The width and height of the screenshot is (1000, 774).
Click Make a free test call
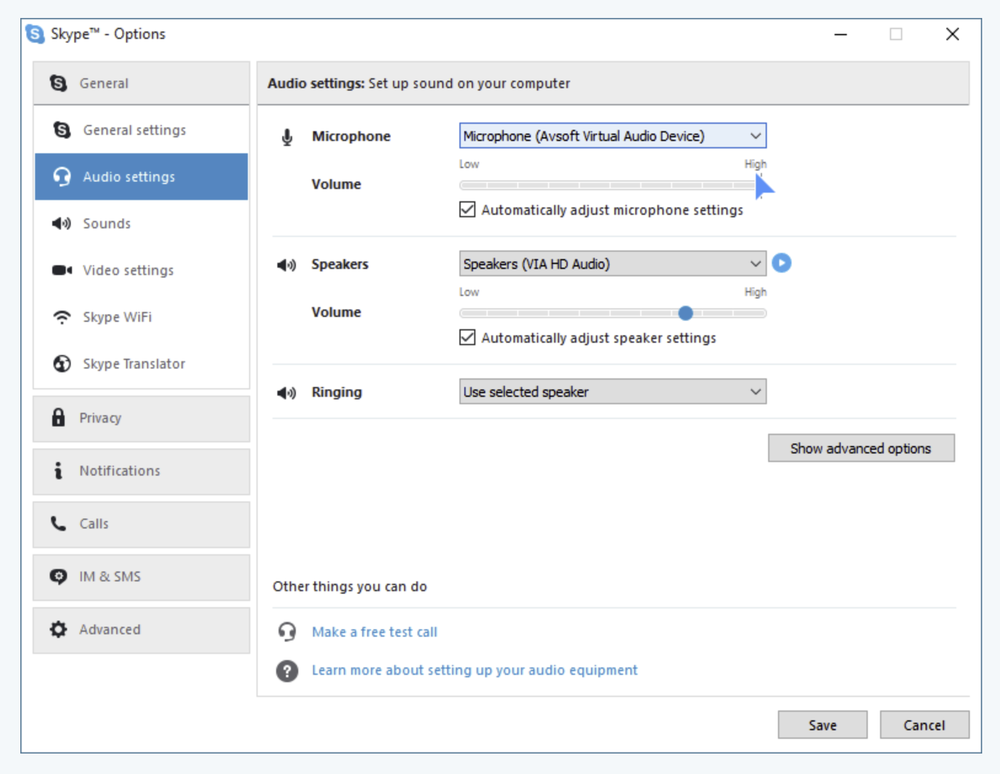[374, 632]
